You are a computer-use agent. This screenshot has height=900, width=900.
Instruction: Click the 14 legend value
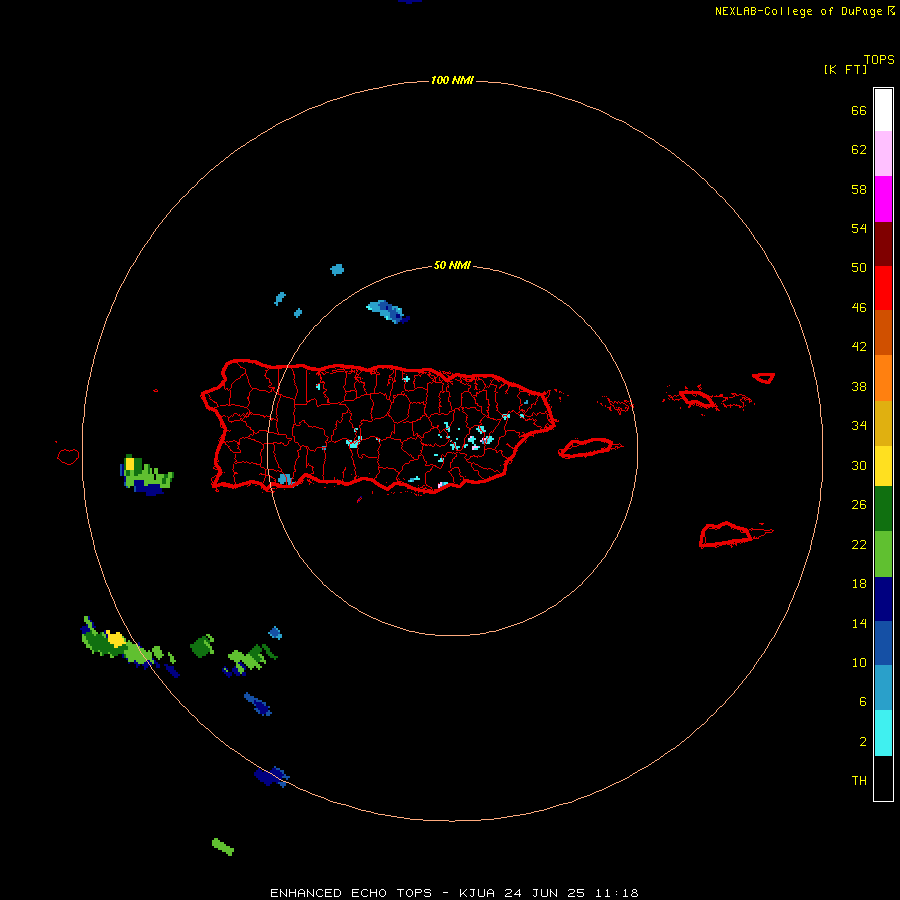[x=859, y=623]
